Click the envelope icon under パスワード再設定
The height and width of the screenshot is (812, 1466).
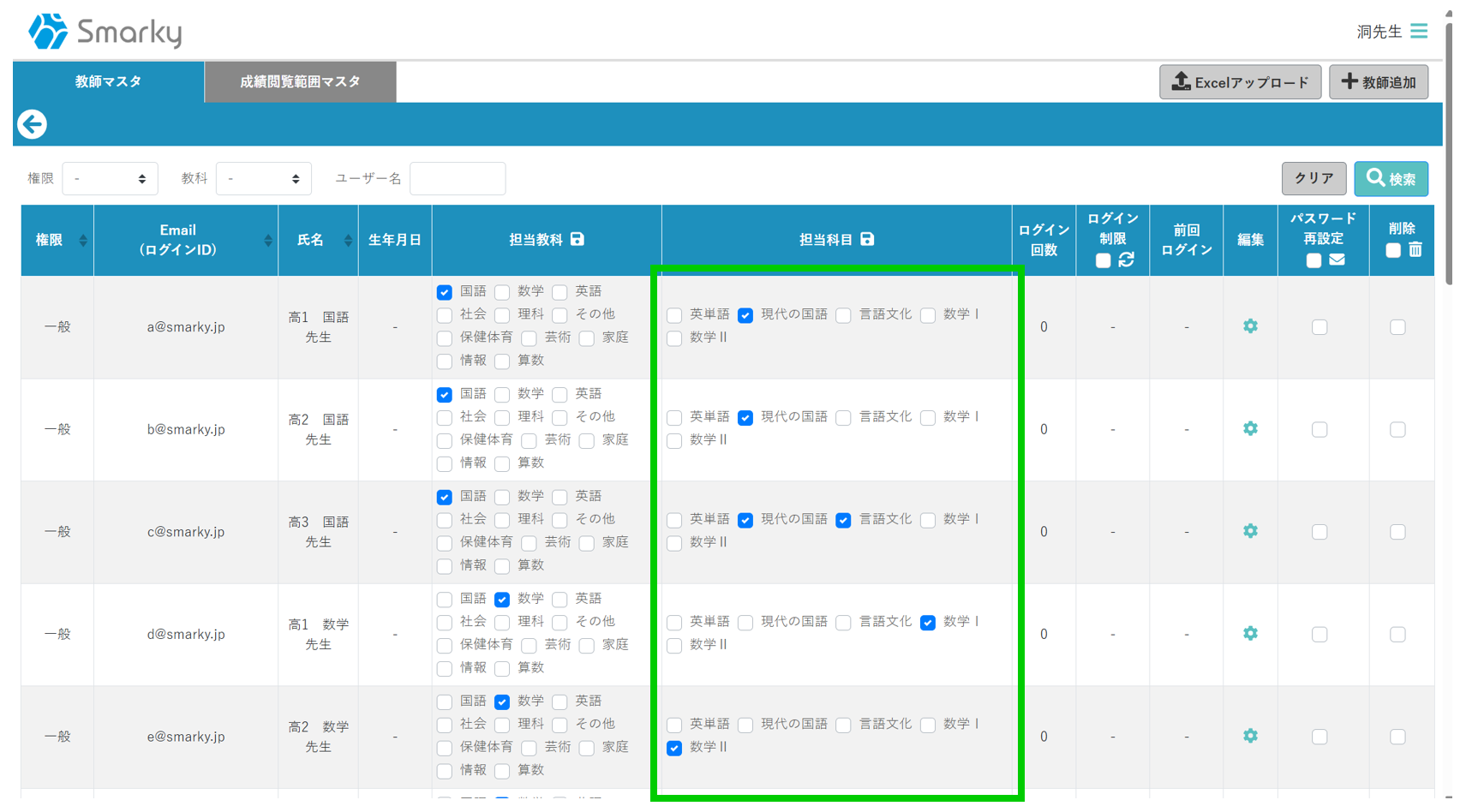point(1337,260)
